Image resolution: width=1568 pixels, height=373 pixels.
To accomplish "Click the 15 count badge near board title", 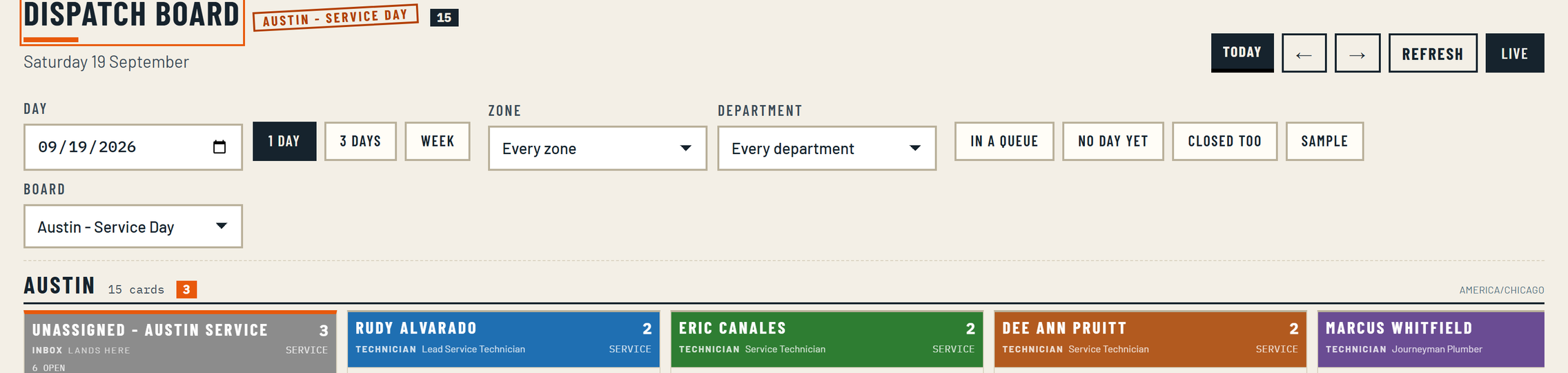I will (x=444, y=17).
